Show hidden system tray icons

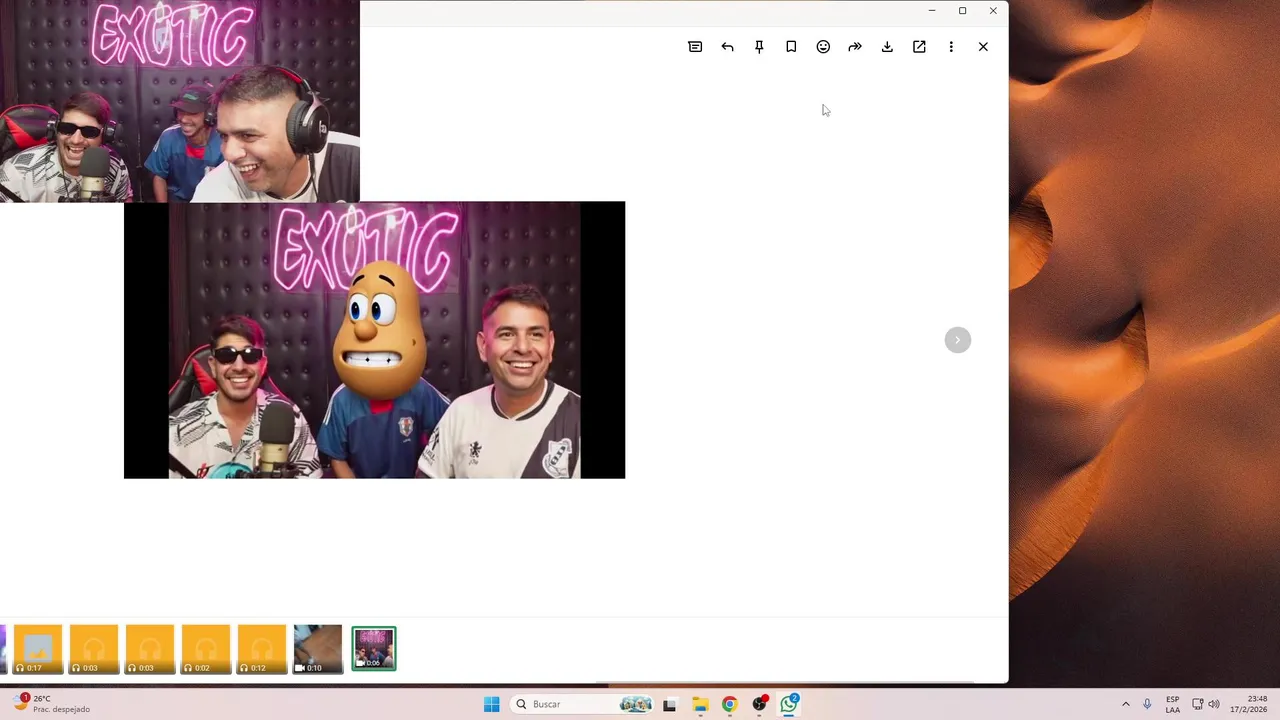tap(1125, 704)
